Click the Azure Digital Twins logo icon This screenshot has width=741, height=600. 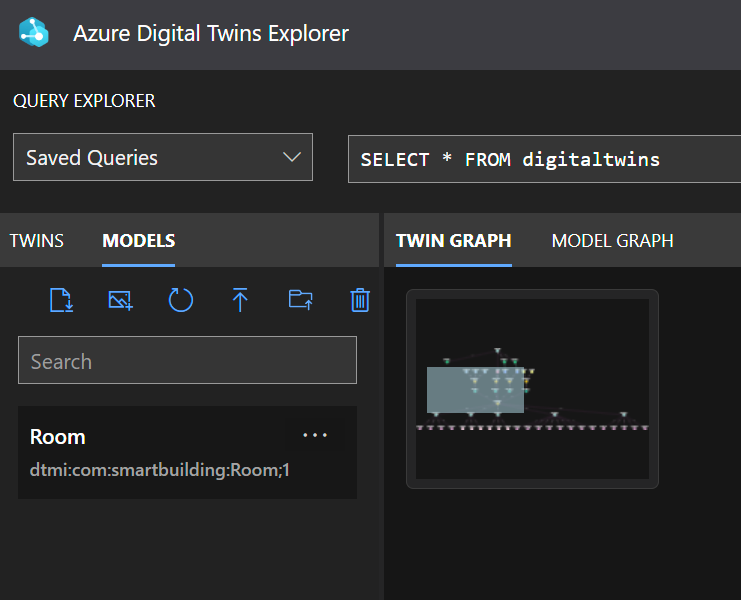click(34, 33)
